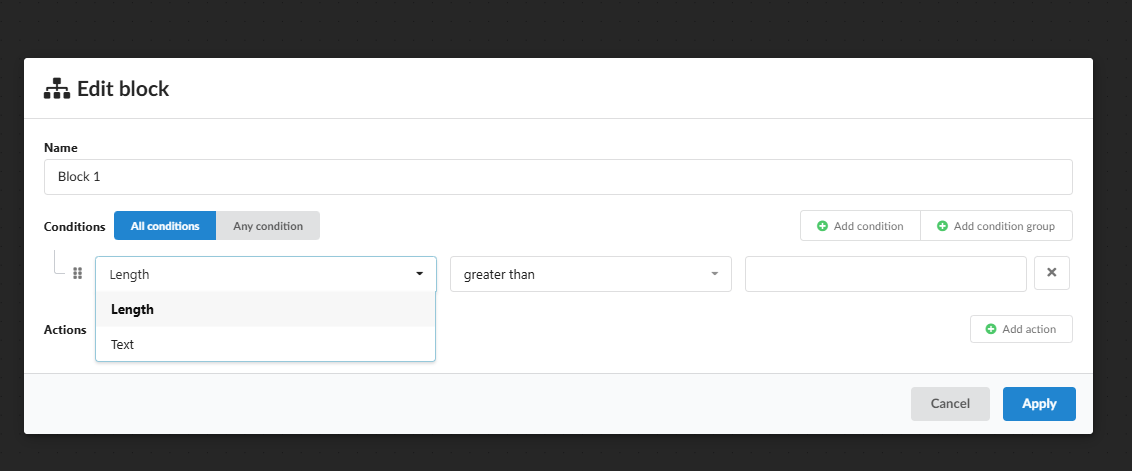Screen dimensions: 1132x471
Task: Select All conditions mode
Action: 165,226
